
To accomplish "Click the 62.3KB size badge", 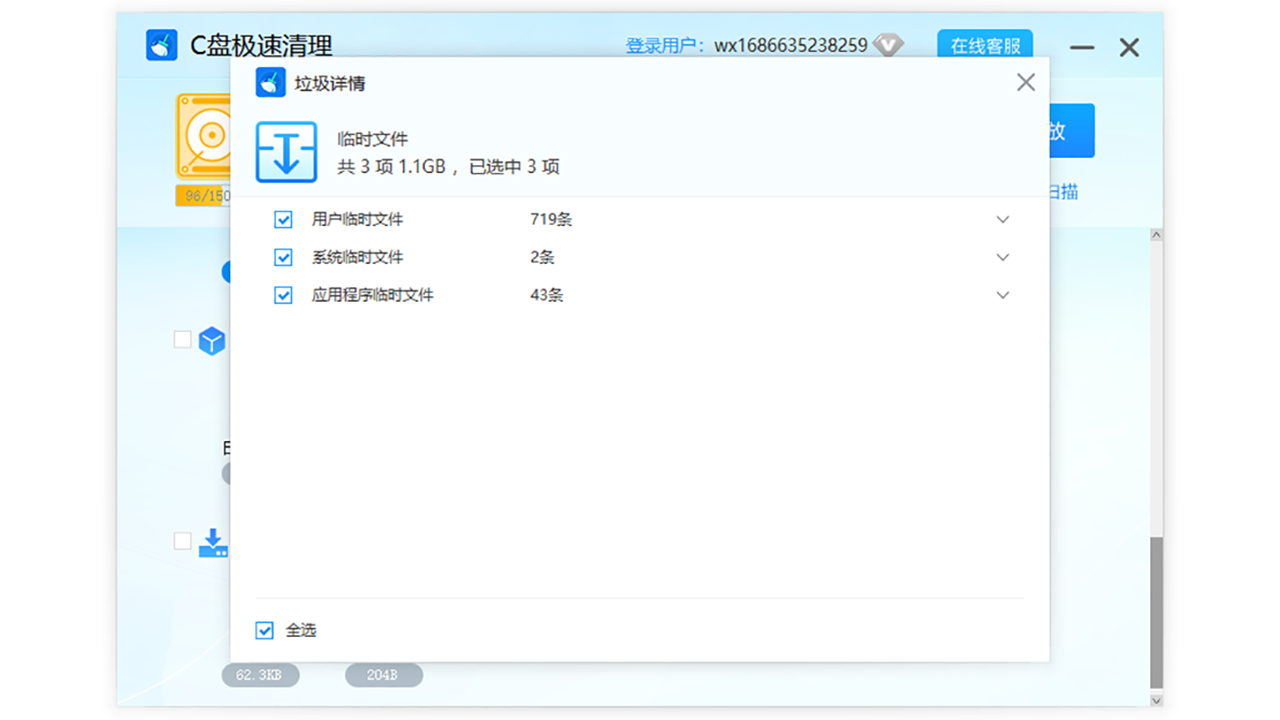I will (x=259, y=675).
